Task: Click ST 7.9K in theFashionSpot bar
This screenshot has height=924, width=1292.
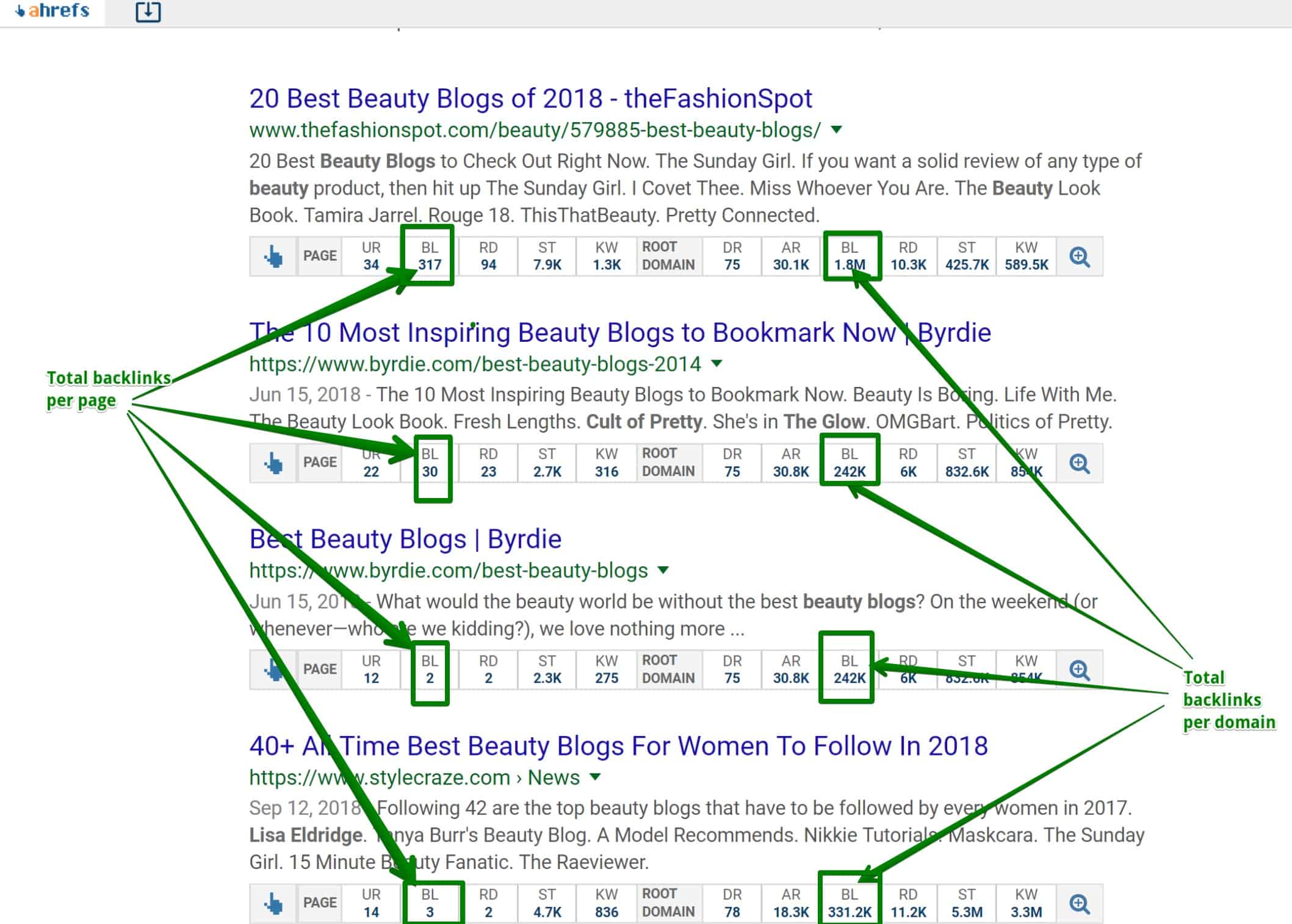Action: pos(547,256)
